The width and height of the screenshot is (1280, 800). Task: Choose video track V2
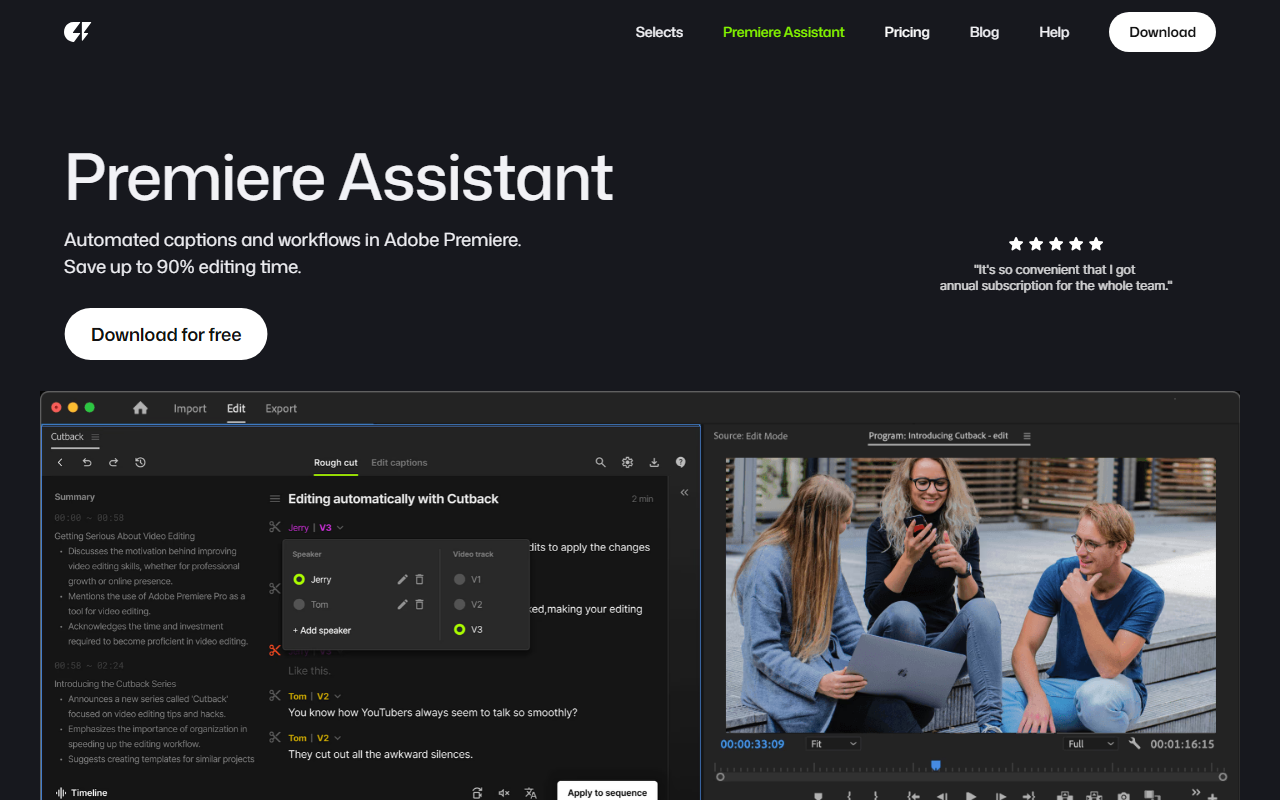click(460, 604)
